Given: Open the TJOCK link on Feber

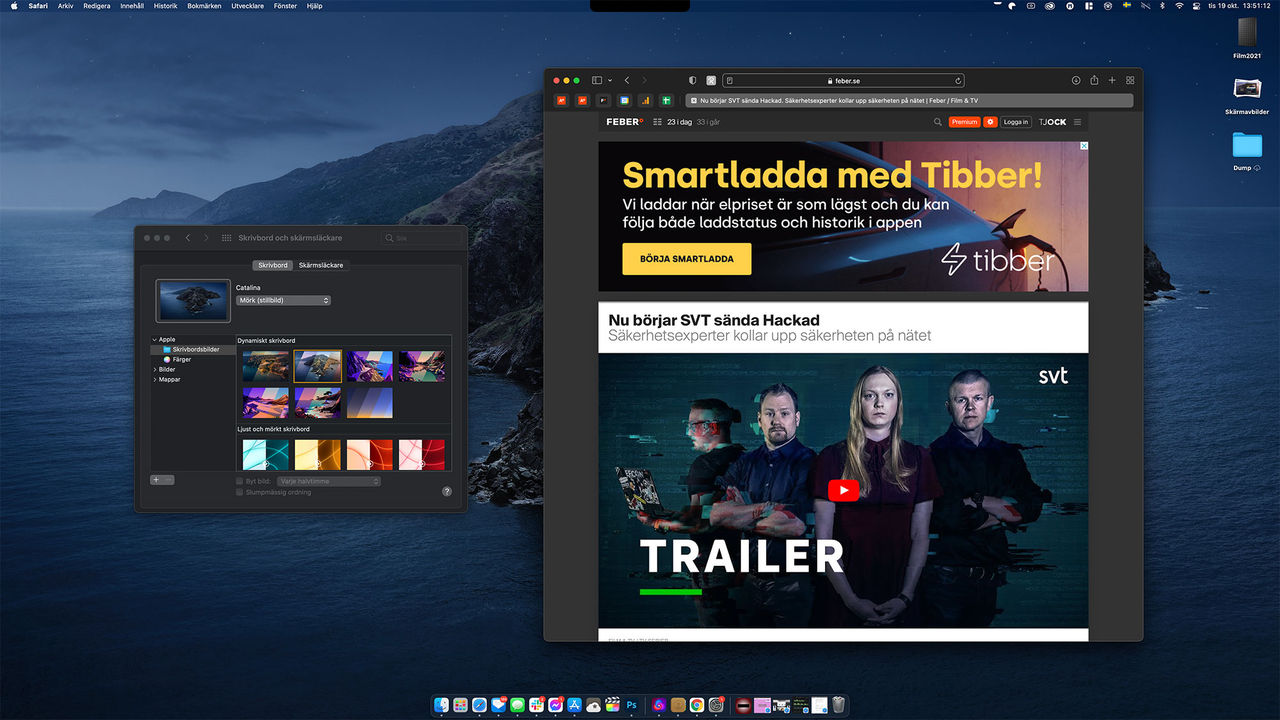Looking at the screenshot, I should [x=1052, y=122].
